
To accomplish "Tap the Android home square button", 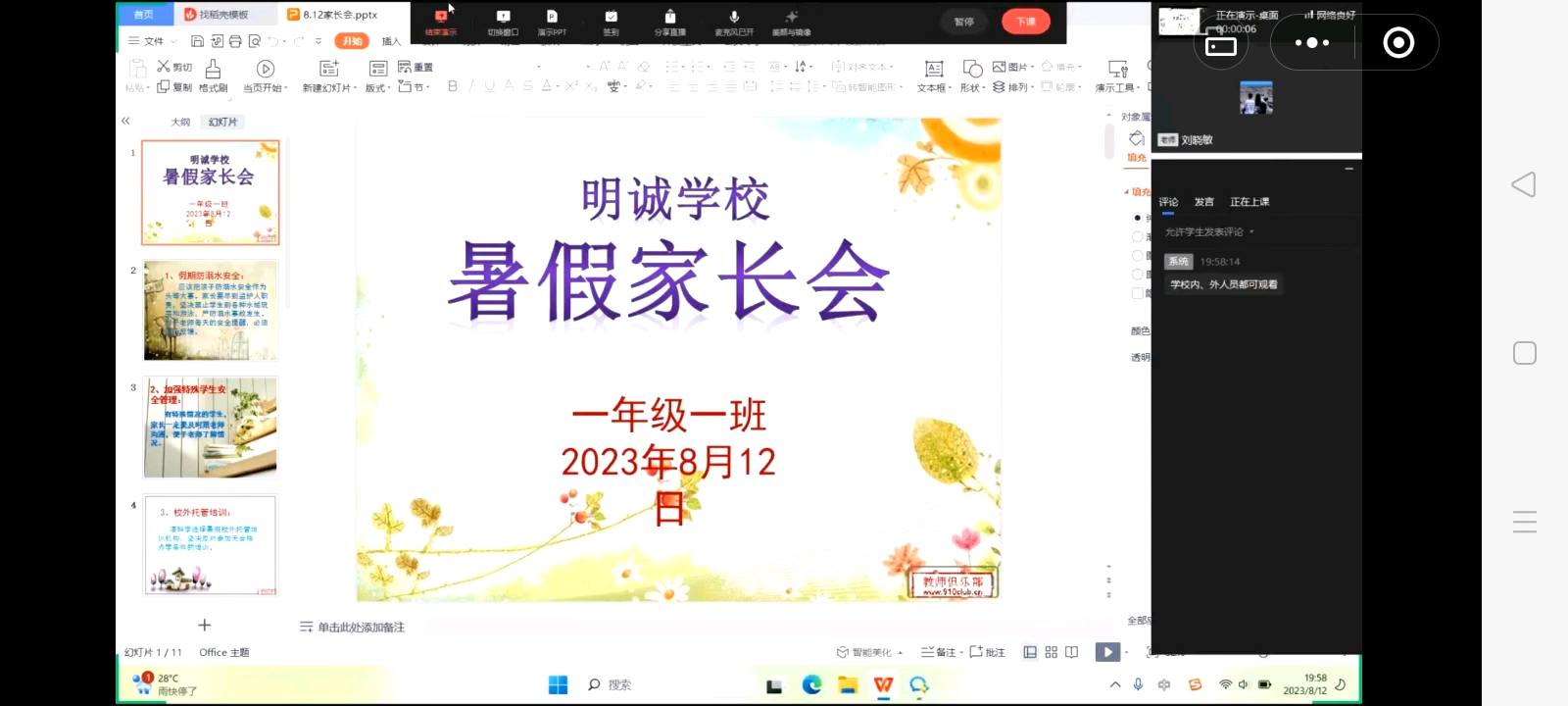I will [1525, 353].
